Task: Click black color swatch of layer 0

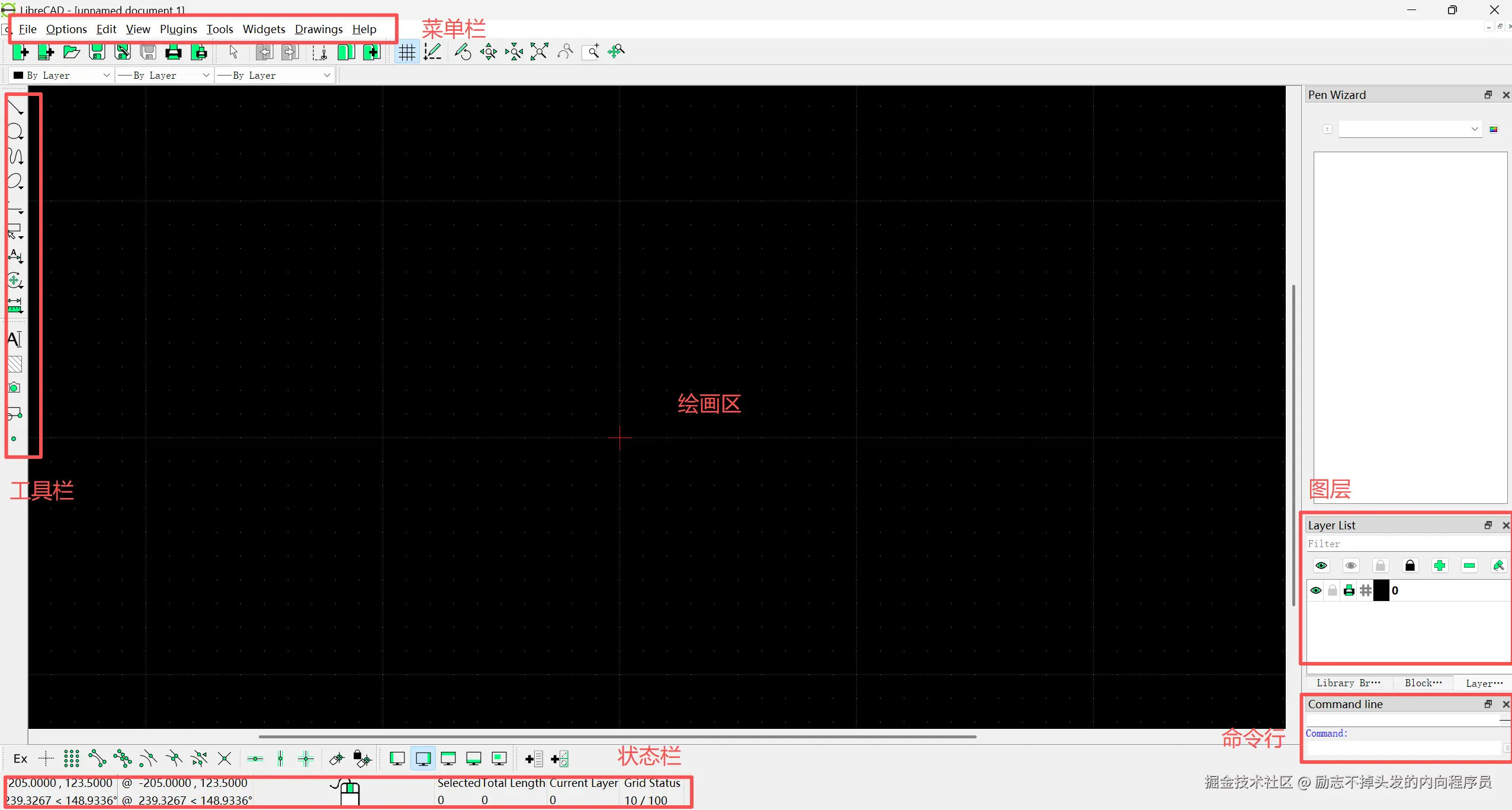Action: pos(1381,590)
